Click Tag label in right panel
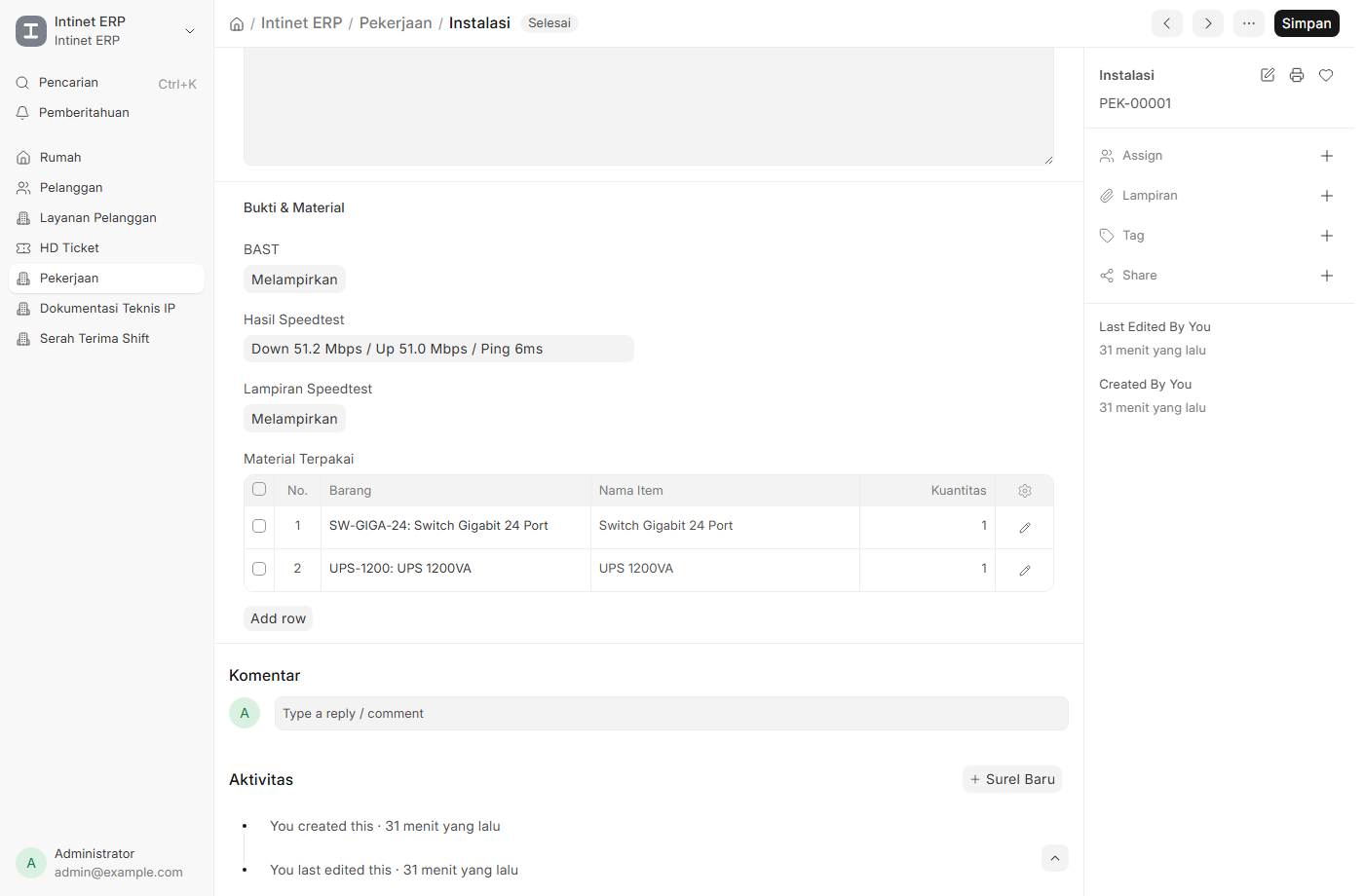 [1133, 236]
